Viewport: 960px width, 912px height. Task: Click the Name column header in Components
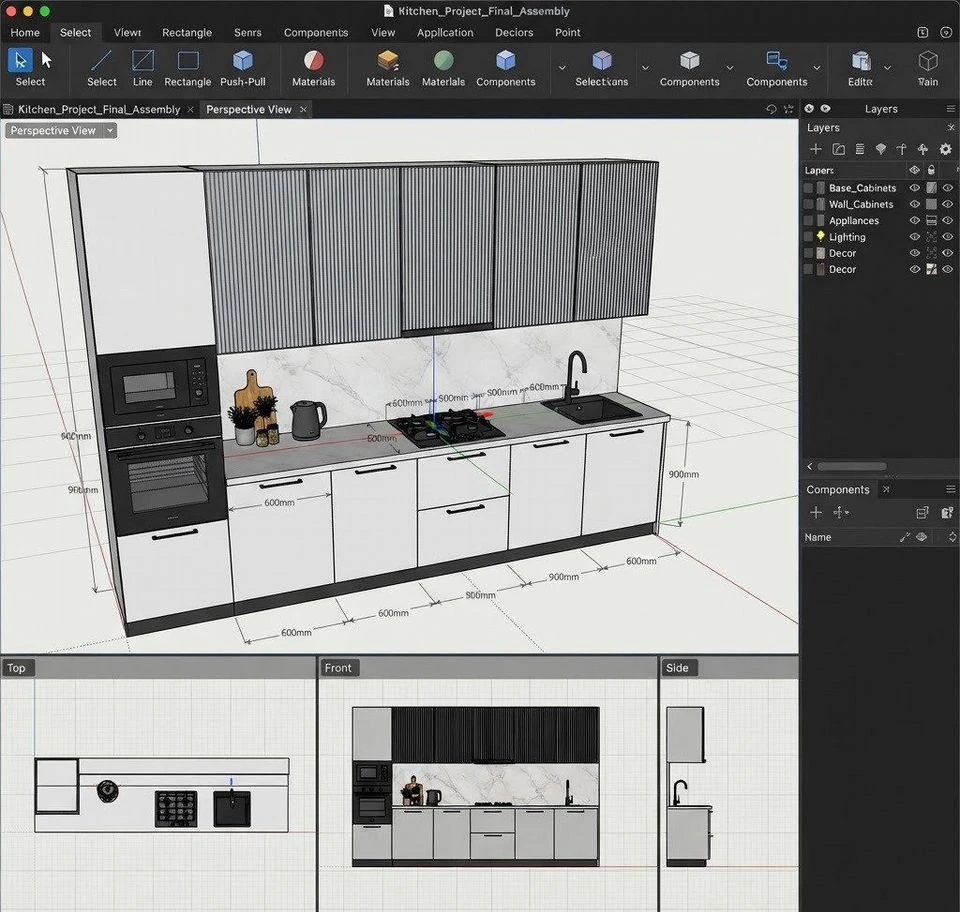(818, 537)
